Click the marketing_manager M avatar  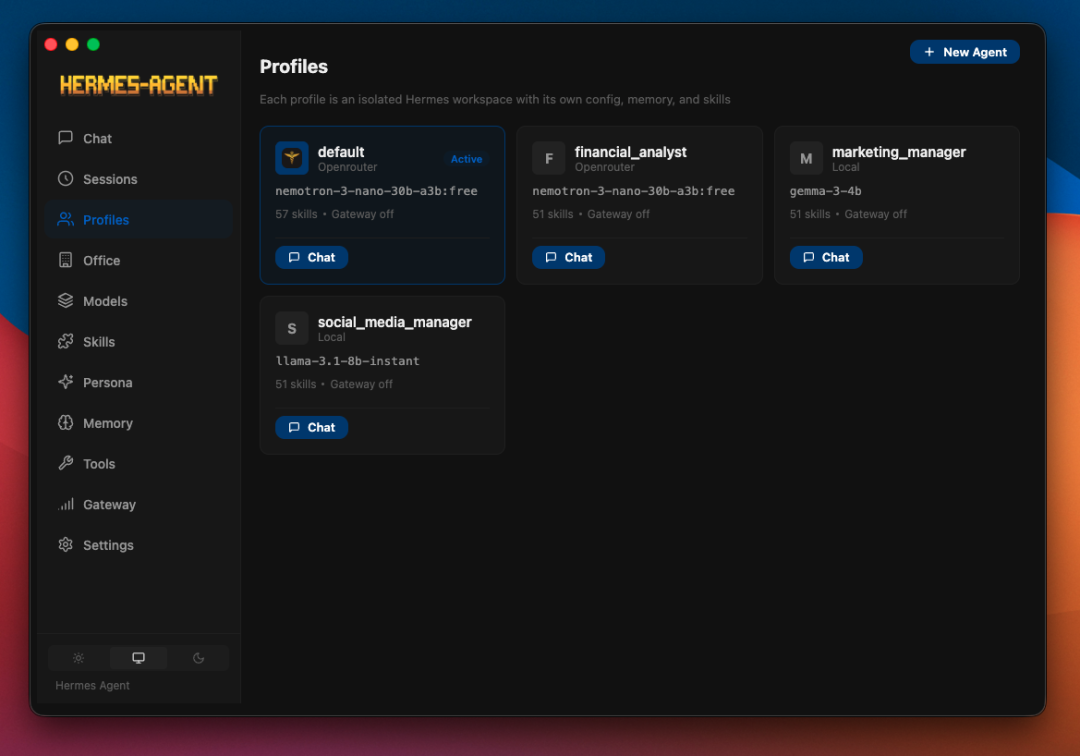click(x=806, y=158)
